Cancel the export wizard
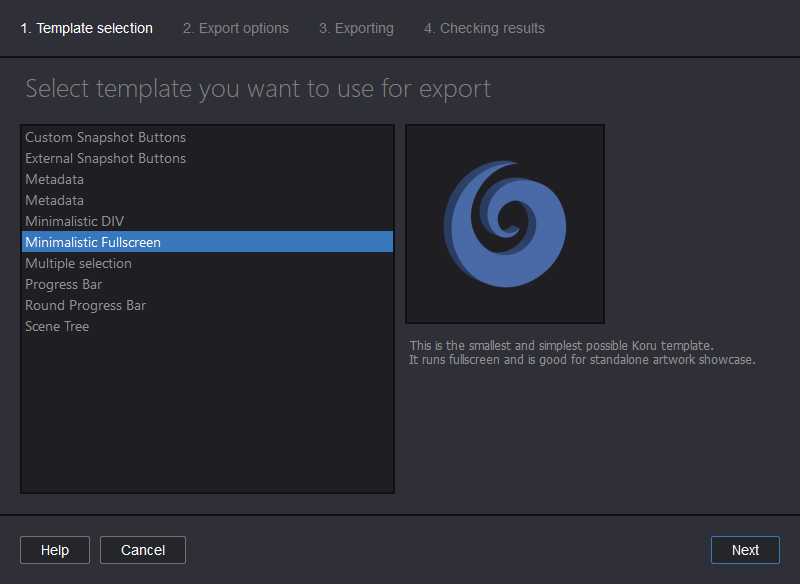This screenshot has width=800, height=584. [x=142, y=549]
